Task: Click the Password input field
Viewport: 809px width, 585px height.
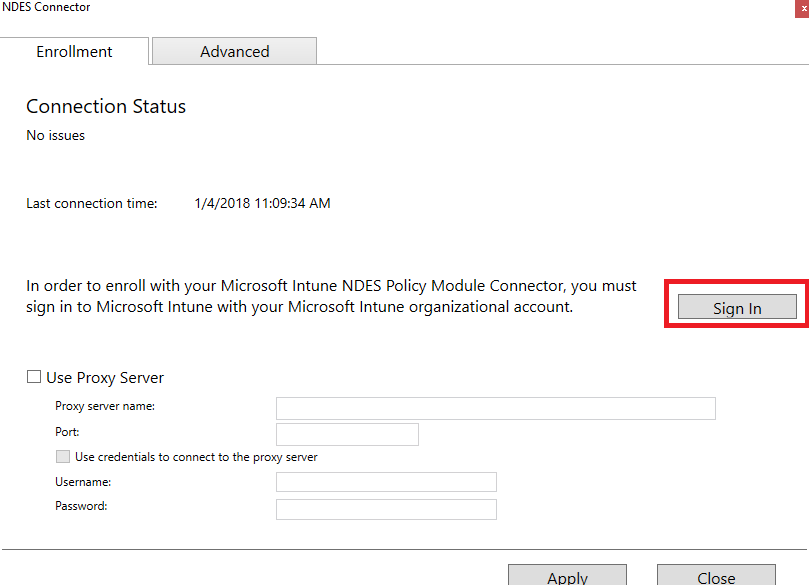Action: (386, 509)
